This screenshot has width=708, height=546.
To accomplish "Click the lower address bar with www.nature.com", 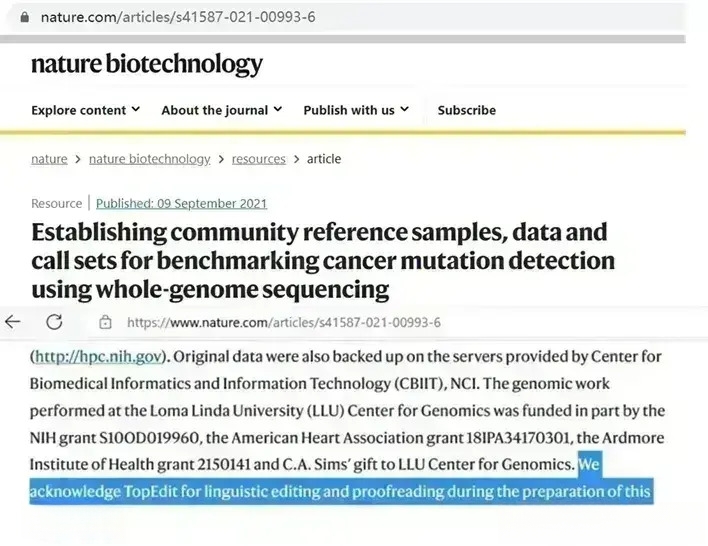I will (284, 322).
